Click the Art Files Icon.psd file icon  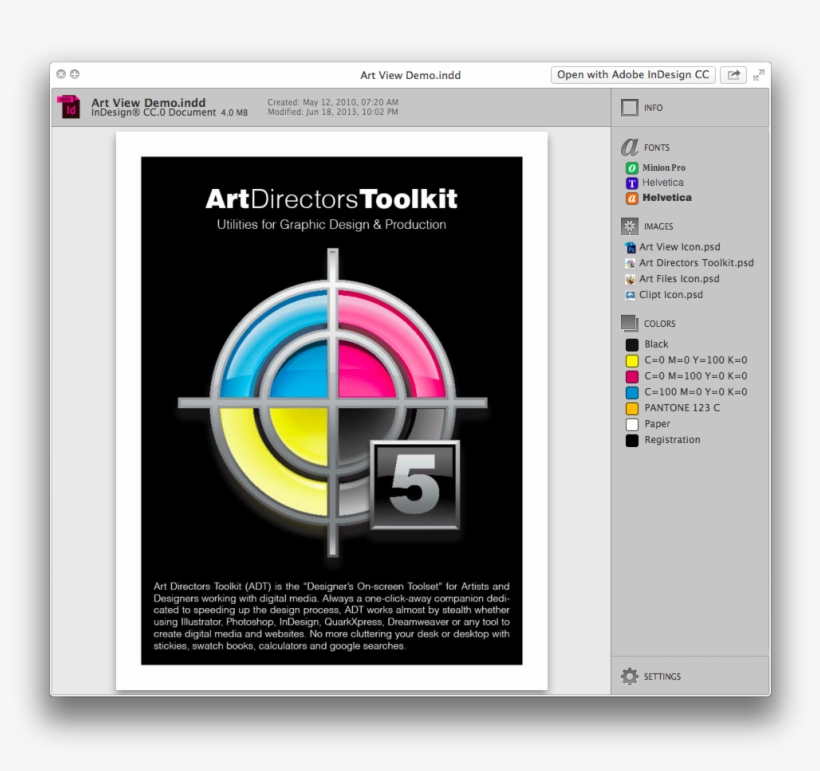[630, 279]
